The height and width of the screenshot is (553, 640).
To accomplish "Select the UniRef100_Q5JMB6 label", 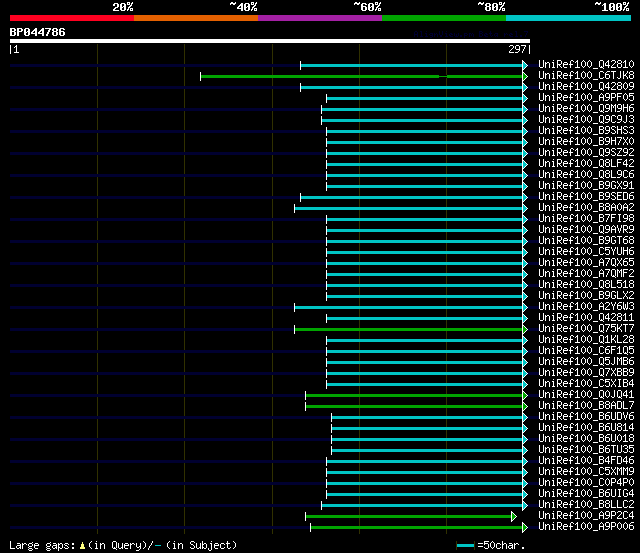I will pyautogui.click(x=586, y=362).
